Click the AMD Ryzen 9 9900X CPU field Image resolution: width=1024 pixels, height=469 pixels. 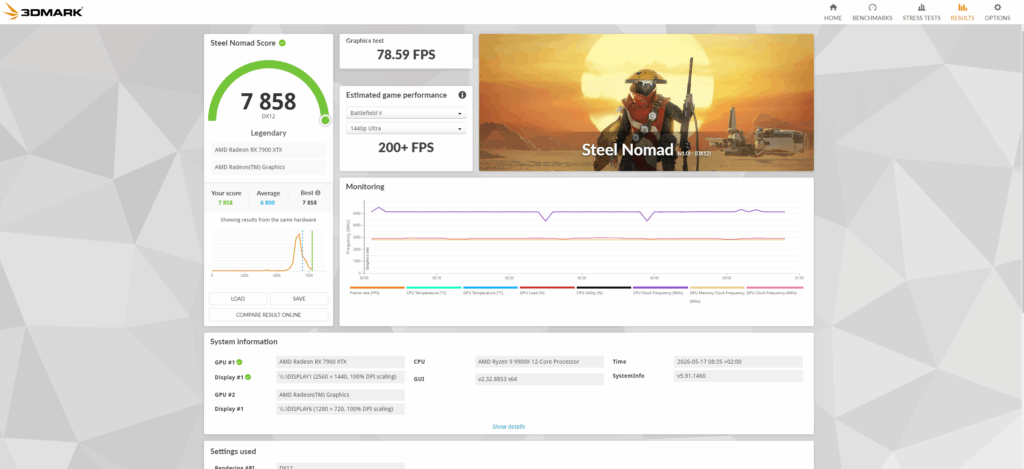539,362
